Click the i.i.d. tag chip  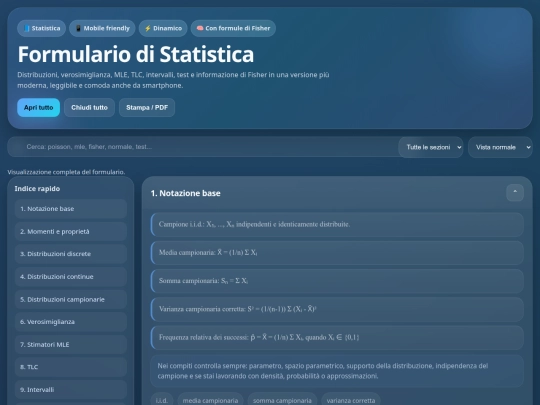coord(162,401)
